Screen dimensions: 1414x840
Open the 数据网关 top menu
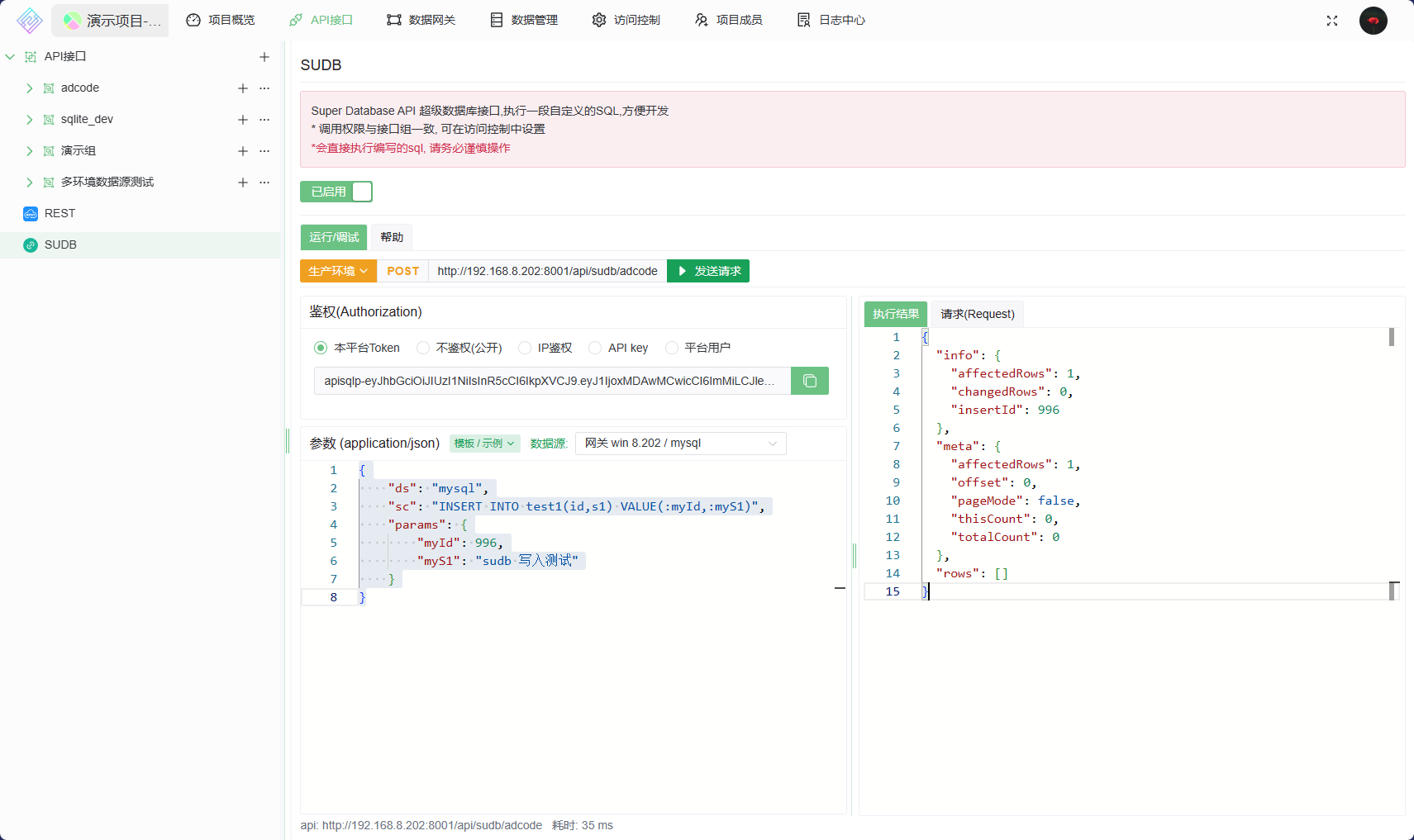coord(421,20)
